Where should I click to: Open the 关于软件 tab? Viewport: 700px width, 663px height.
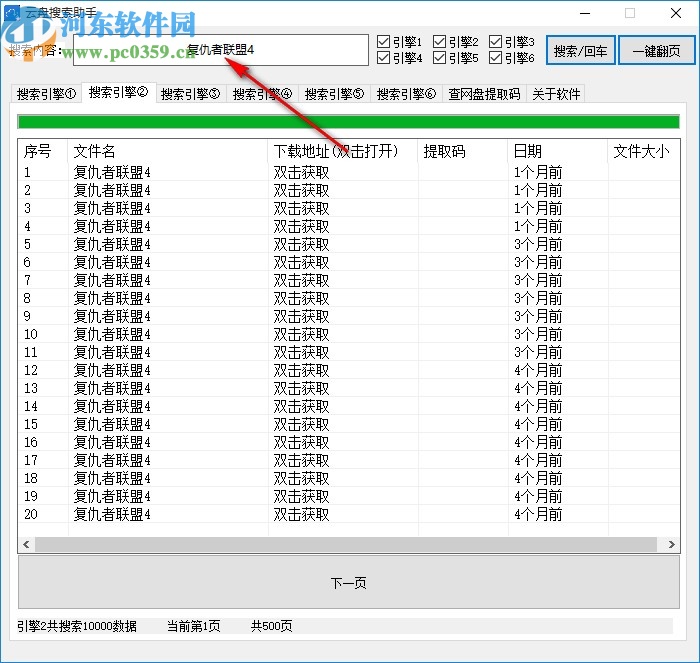click(556, 94)
